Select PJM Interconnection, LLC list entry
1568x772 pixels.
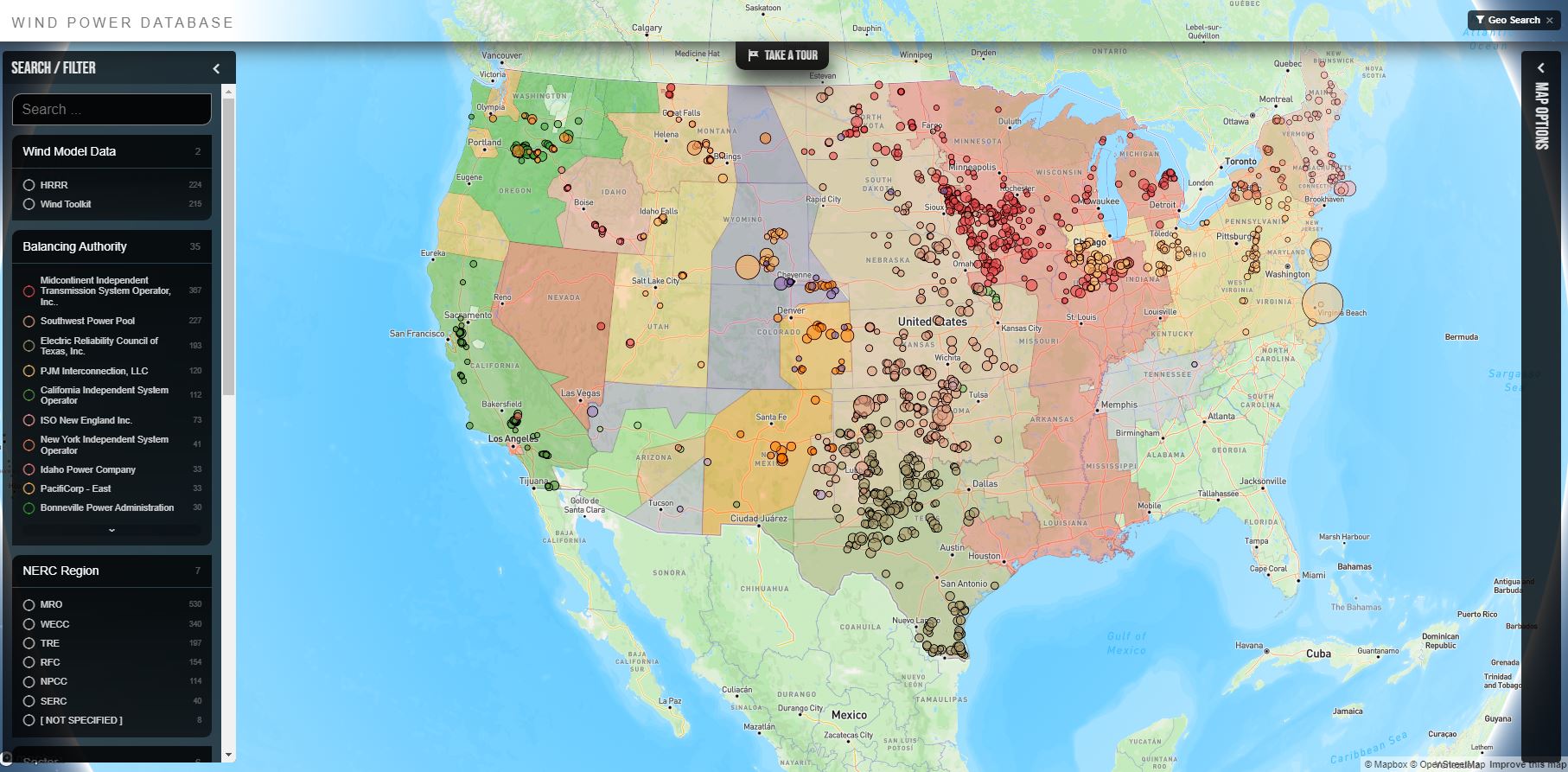[x=94, y=371]
